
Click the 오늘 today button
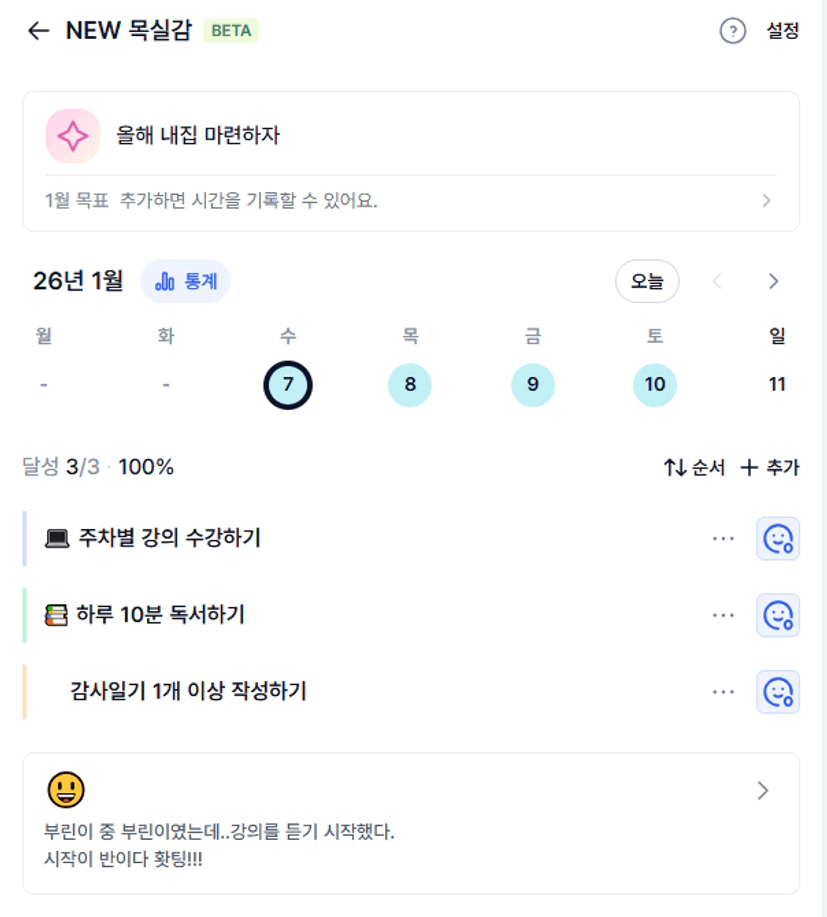coord(647,281)
